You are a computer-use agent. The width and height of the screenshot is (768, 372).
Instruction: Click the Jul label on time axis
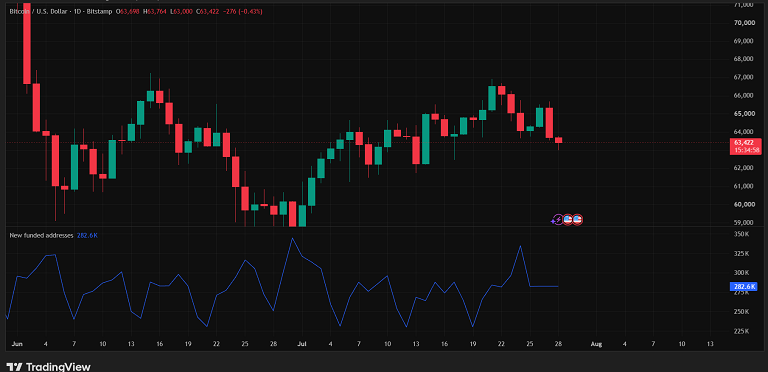pos(302,345)
